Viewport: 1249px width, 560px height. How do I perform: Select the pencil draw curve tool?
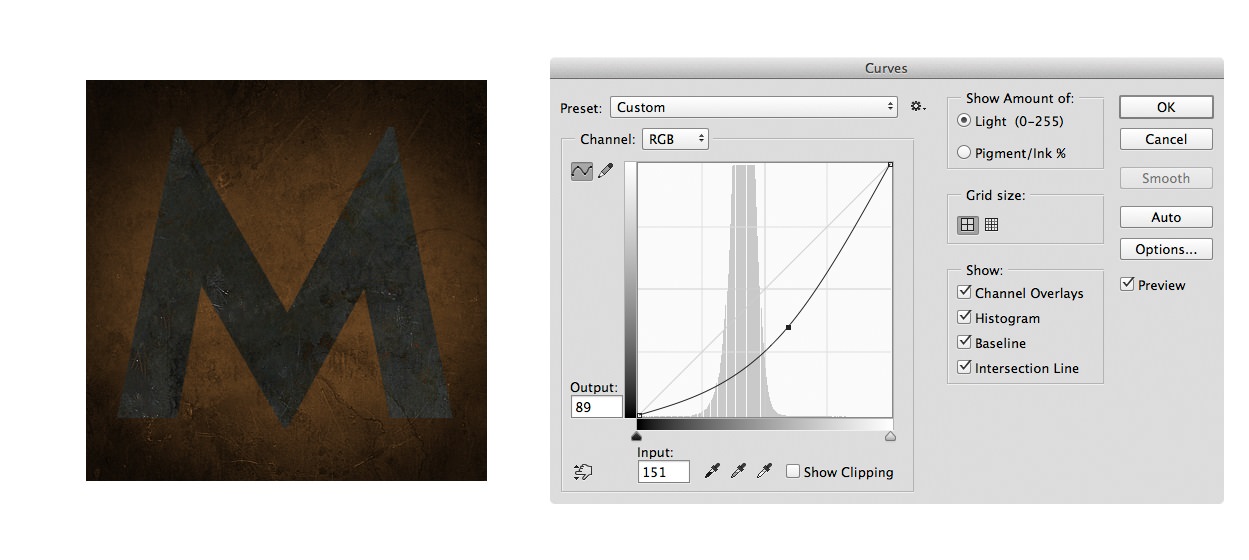[605, 172]
